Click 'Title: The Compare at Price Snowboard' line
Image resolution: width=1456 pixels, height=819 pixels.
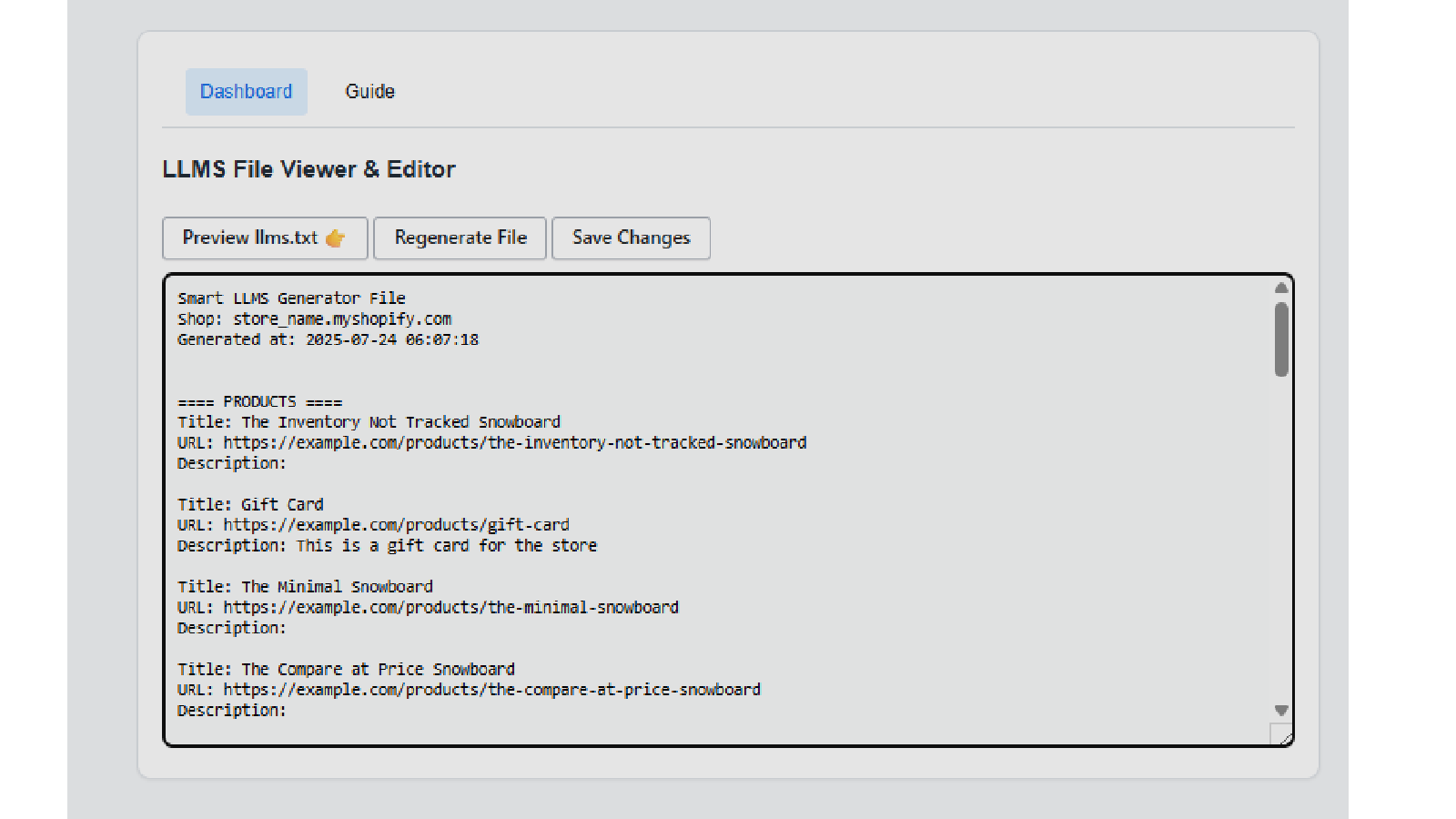click(346, 670)
